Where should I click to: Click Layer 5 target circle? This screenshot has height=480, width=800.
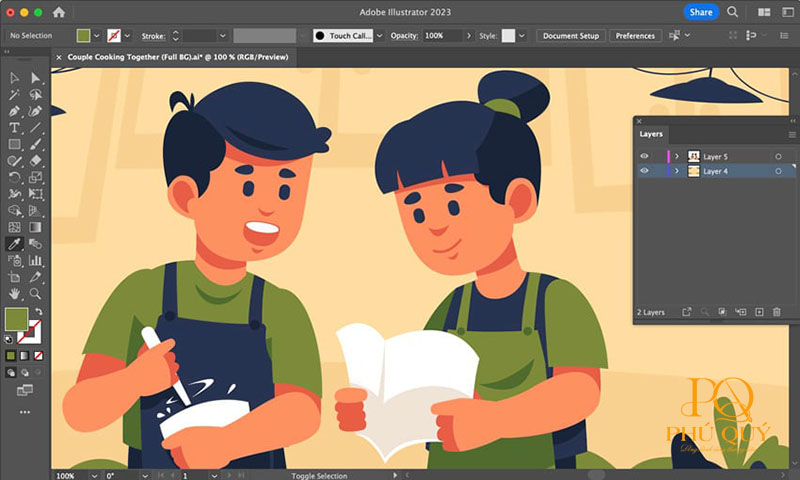click(778, 157)
